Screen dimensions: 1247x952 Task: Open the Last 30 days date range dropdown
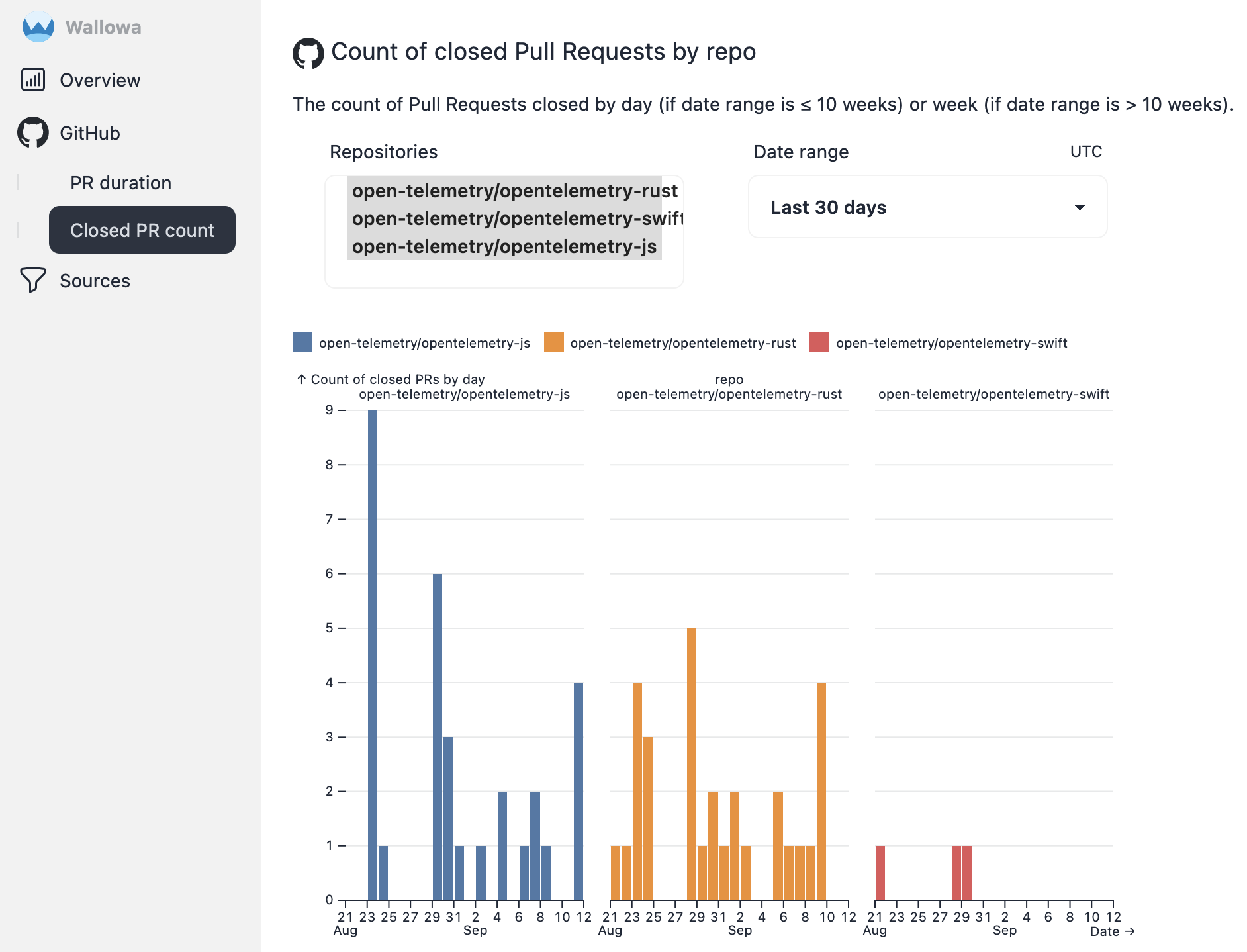pos(926,207)
